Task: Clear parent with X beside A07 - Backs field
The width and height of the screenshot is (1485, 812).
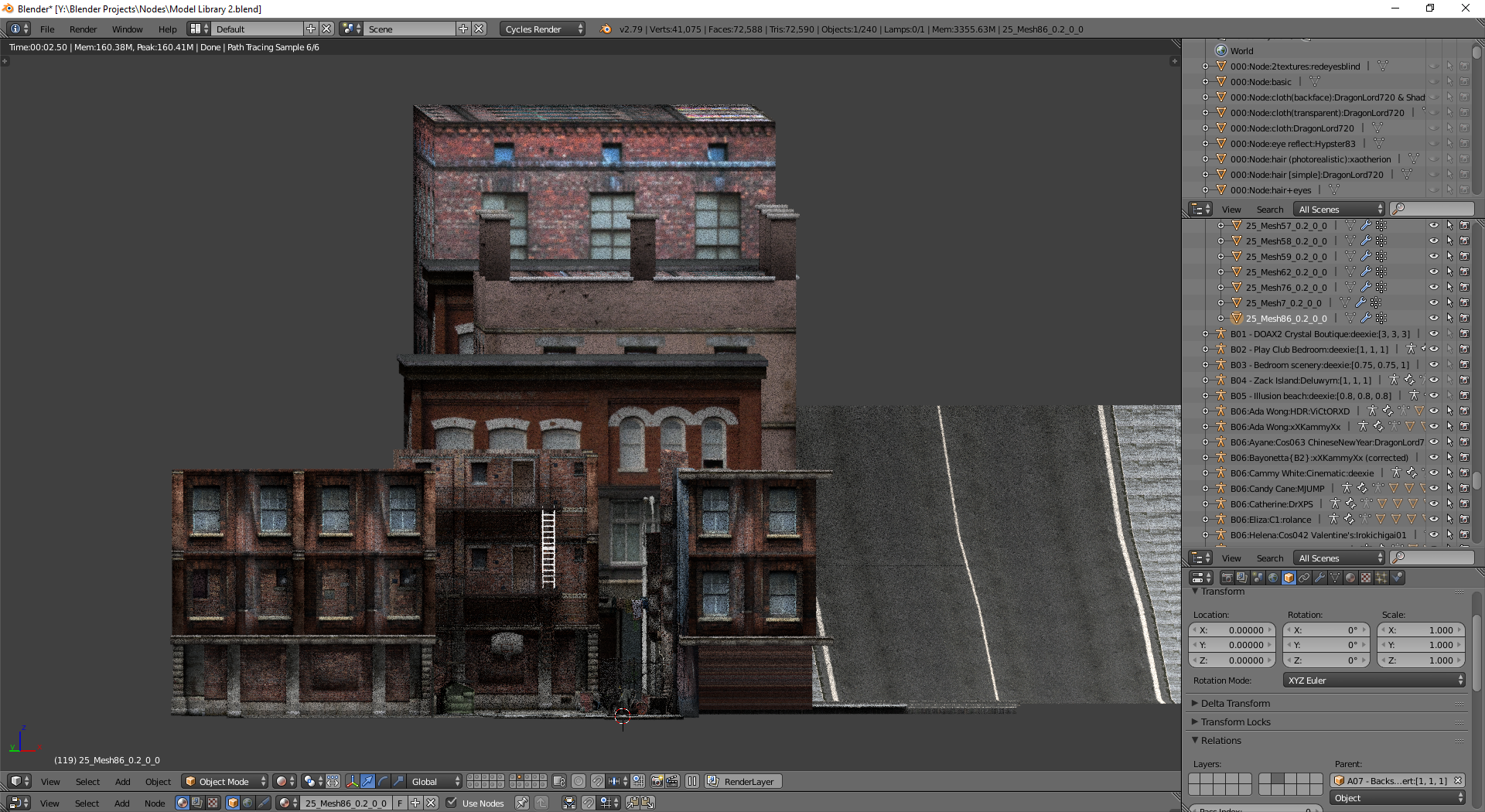Action: 1458,781
